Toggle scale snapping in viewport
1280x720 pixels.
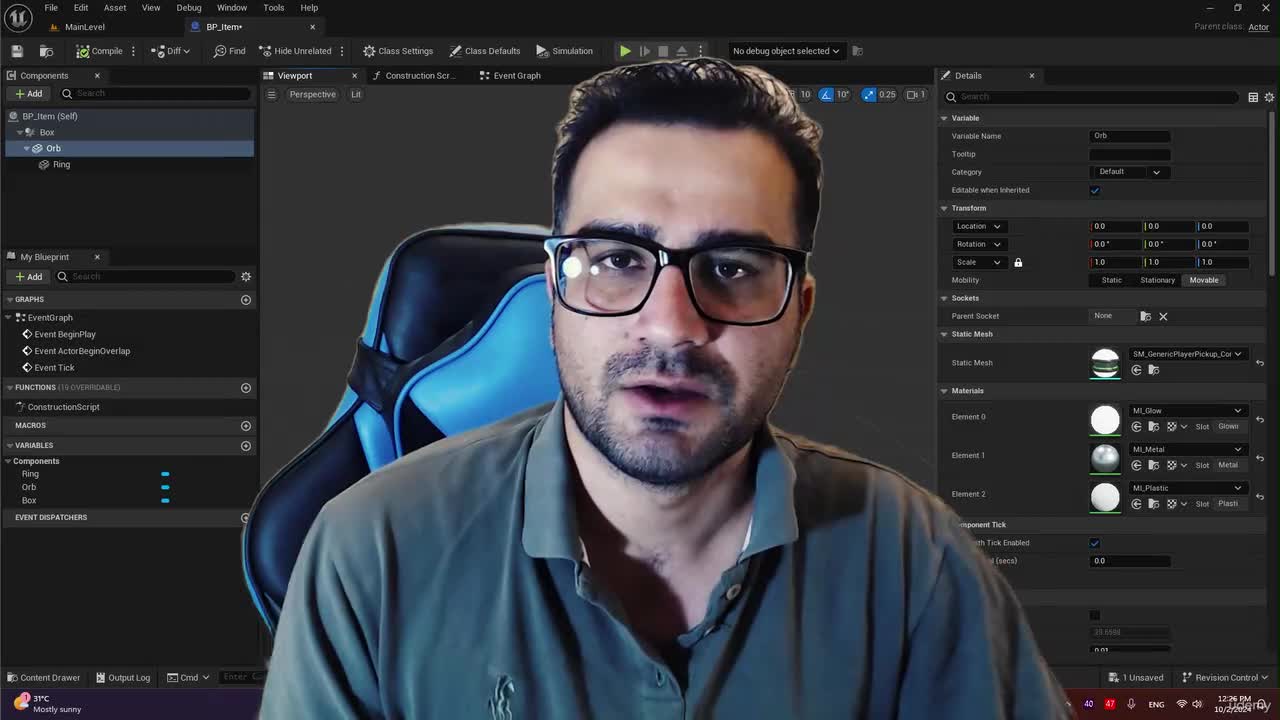click(x=868, y=94)
